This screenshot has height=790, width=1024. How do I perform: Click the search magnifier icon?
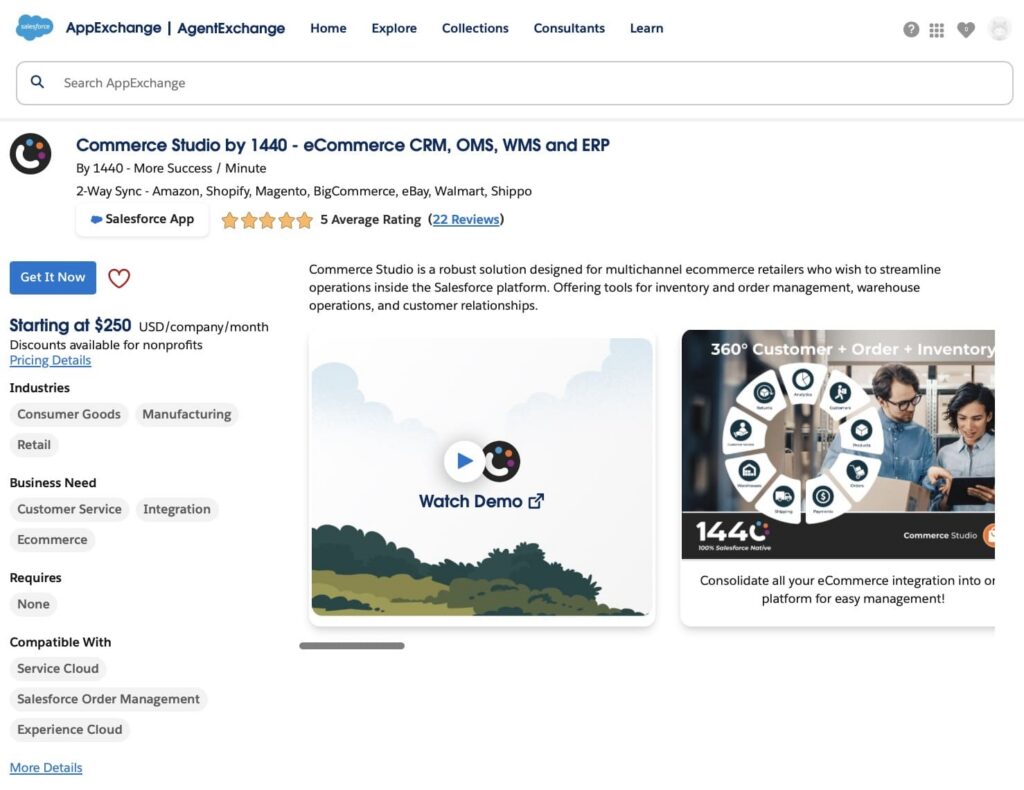(x=38, y=82)
